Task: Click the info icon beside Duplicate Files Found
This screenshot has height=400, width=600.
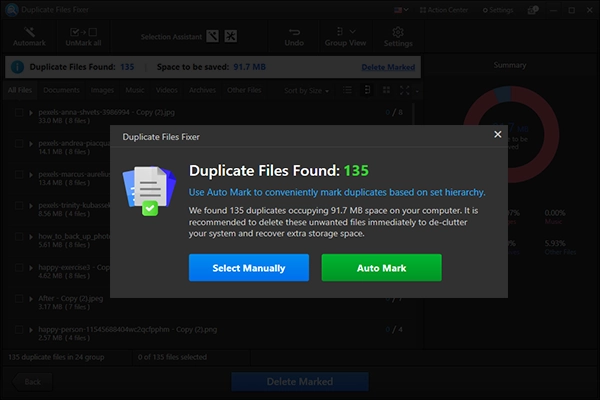Action: tap(17, 67)
